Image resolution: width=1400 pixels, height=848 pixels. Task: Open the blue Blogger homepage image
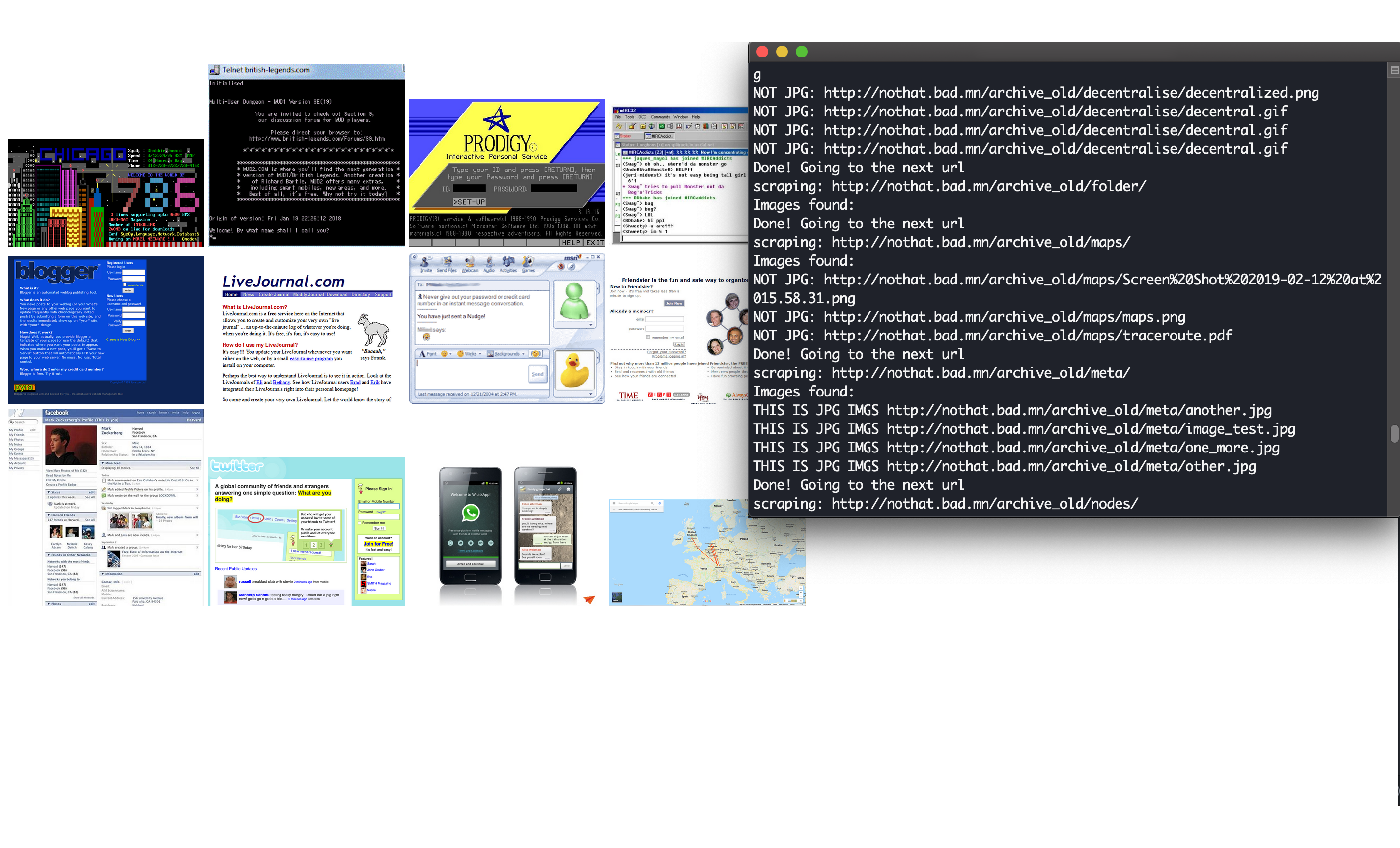106,330
